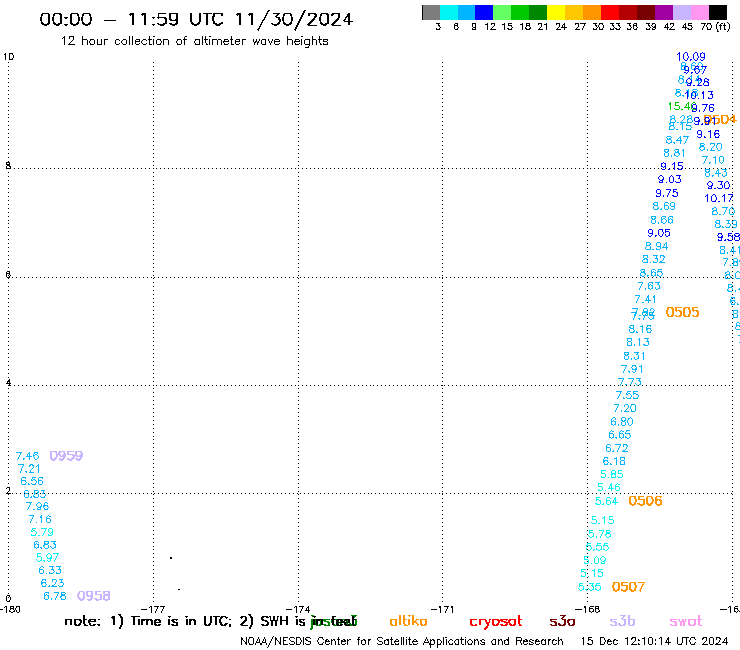The height and width of the screenshot is (650, 740).
Task: Click the wave height value '5.35'
Action: point(589,587)
